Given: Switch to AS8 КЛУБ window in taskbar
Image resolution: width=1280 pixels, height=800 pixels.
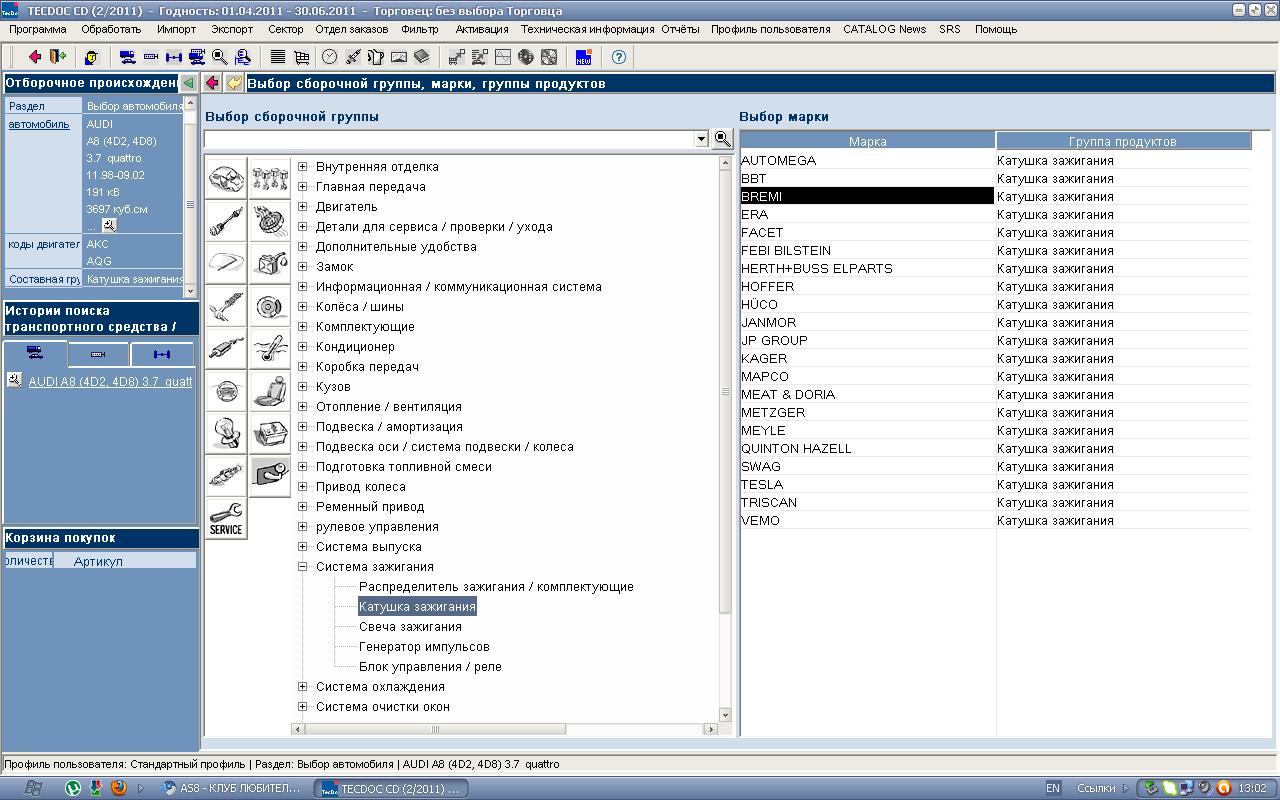Looking at the screenshot, I should point(232,788).
